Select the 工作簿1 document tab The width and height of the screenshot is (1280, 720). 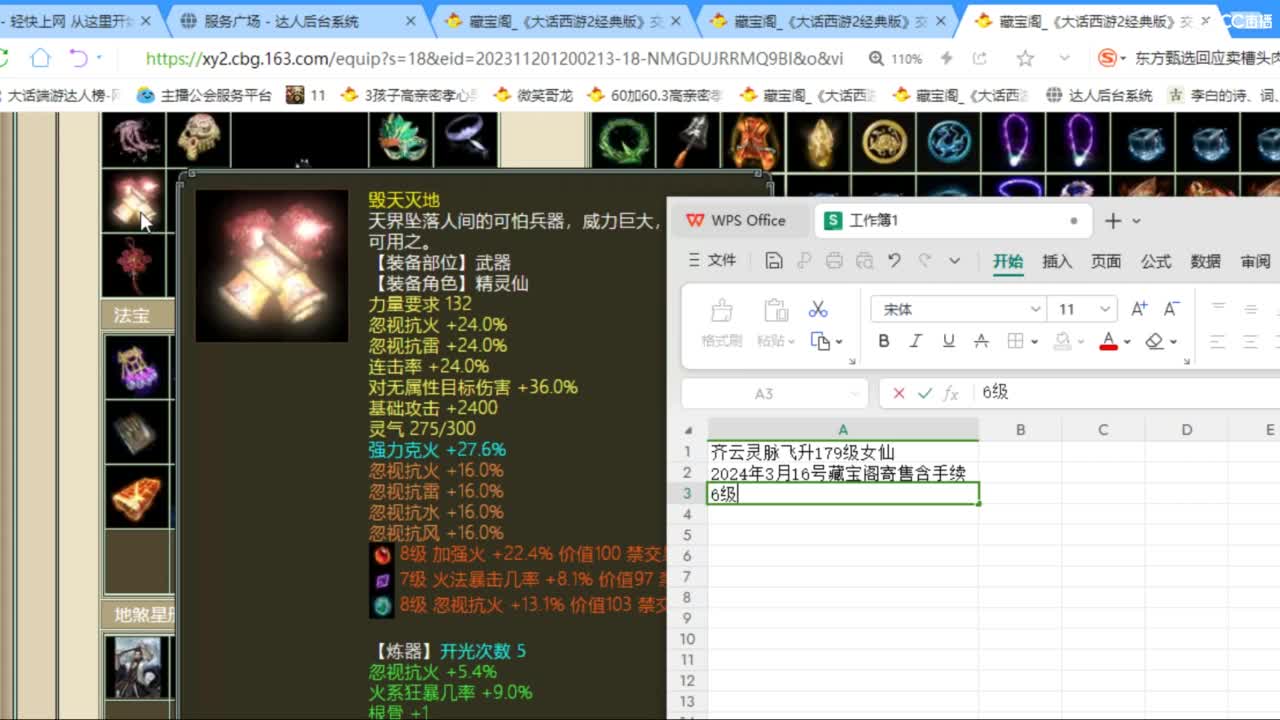950,221
